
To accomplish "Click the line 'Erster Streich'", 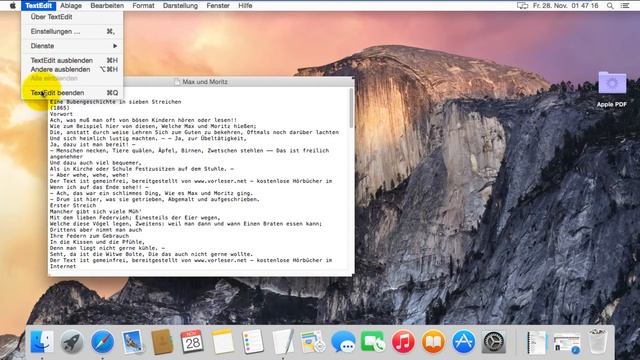I will tap(73, 205).
